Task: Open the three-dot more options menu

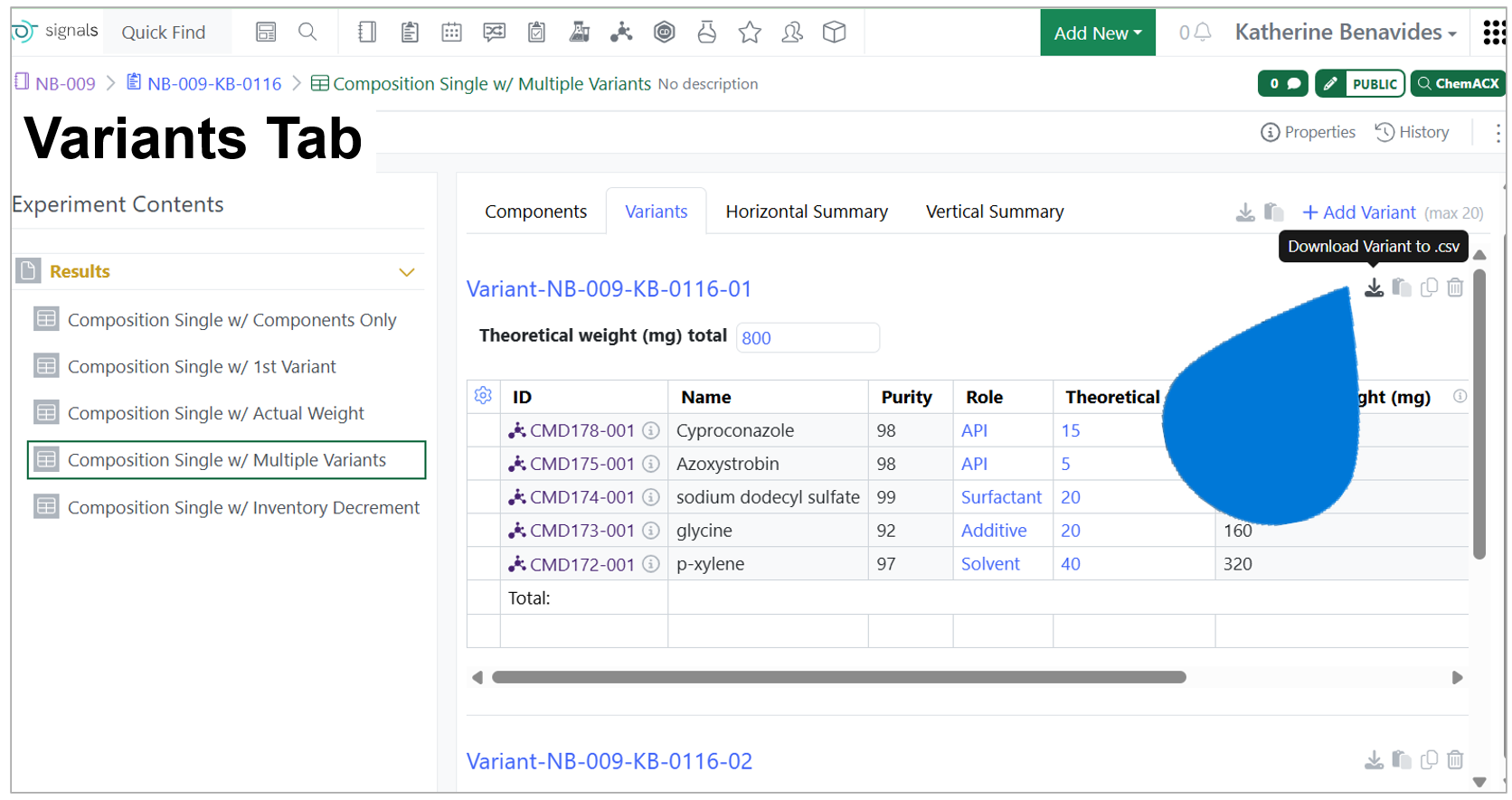Action: [1498, 133]
